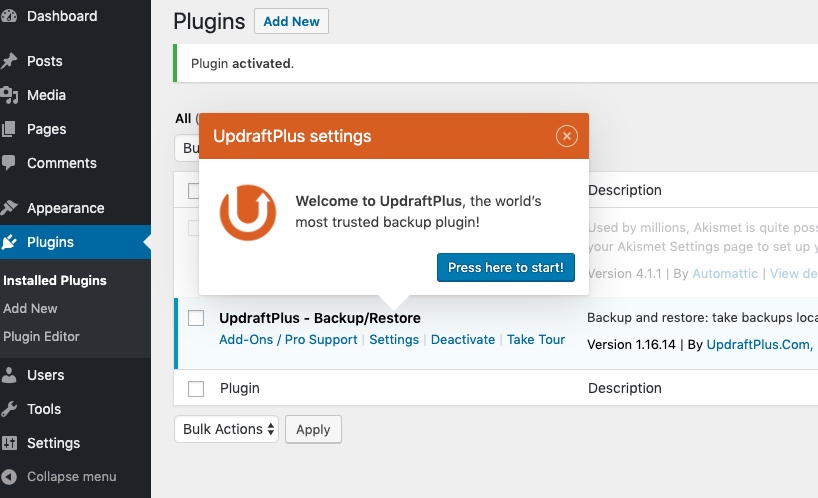The width and height of the screenshot is (818, 498).
Task: Select the Plugins menu item
Action: click(x=51, y=242)
